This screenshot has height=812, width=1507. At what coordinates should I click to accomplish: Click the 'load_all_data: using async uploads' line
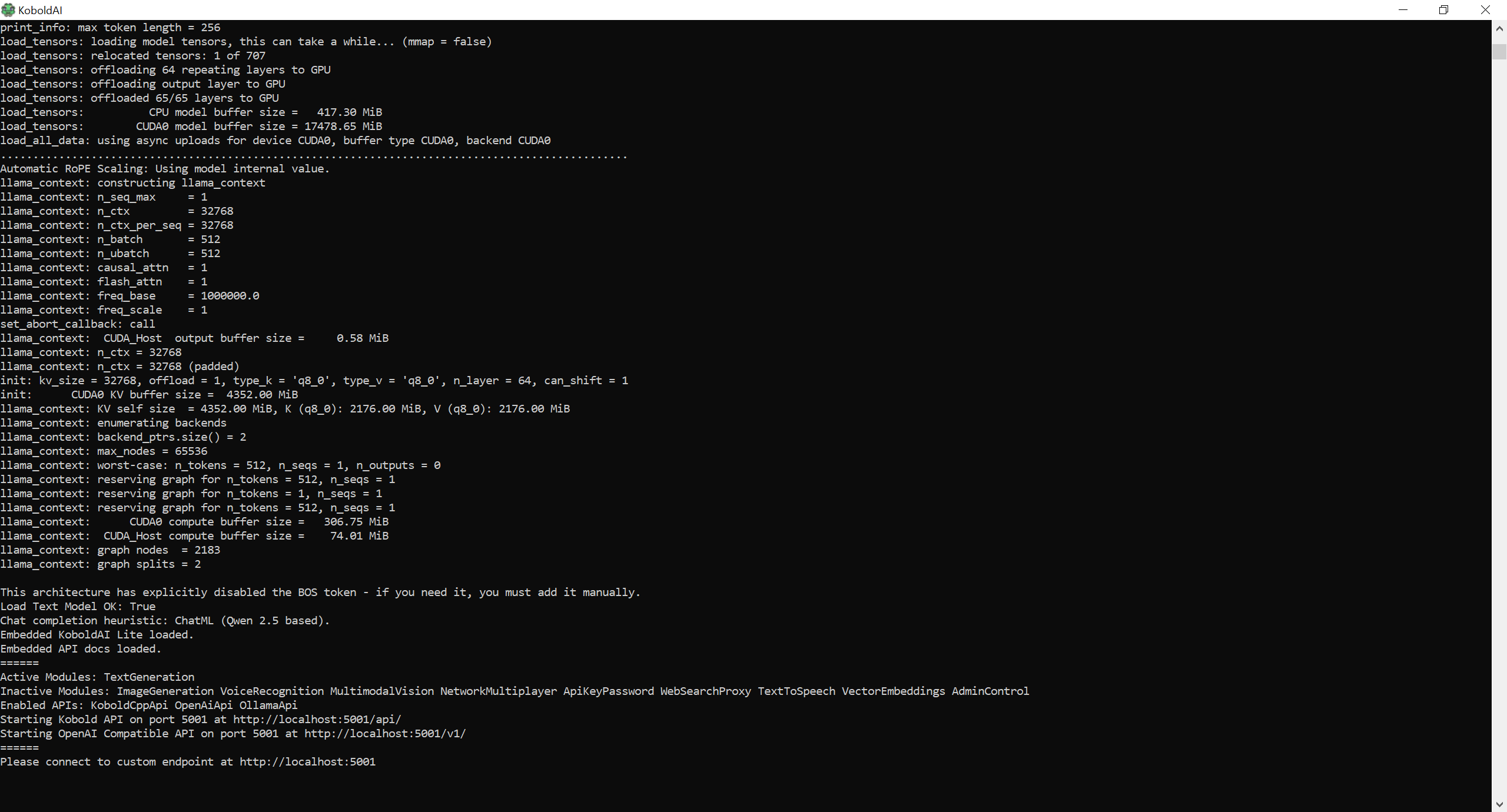coord(275,141)
